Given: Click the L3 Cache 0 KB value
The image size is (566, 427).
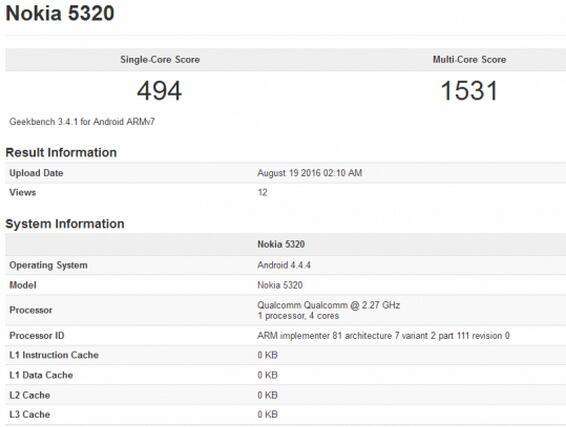Looking at the screenshot, I should coord(267,414).
